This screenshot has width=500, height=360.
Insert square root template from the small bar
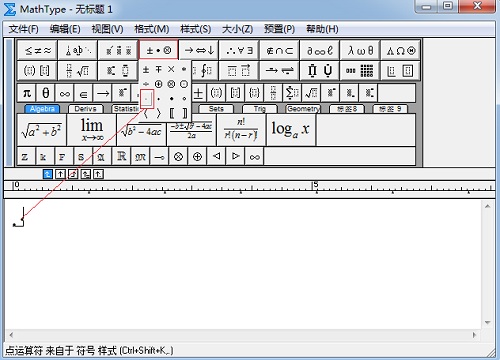[x=311, y=93]
